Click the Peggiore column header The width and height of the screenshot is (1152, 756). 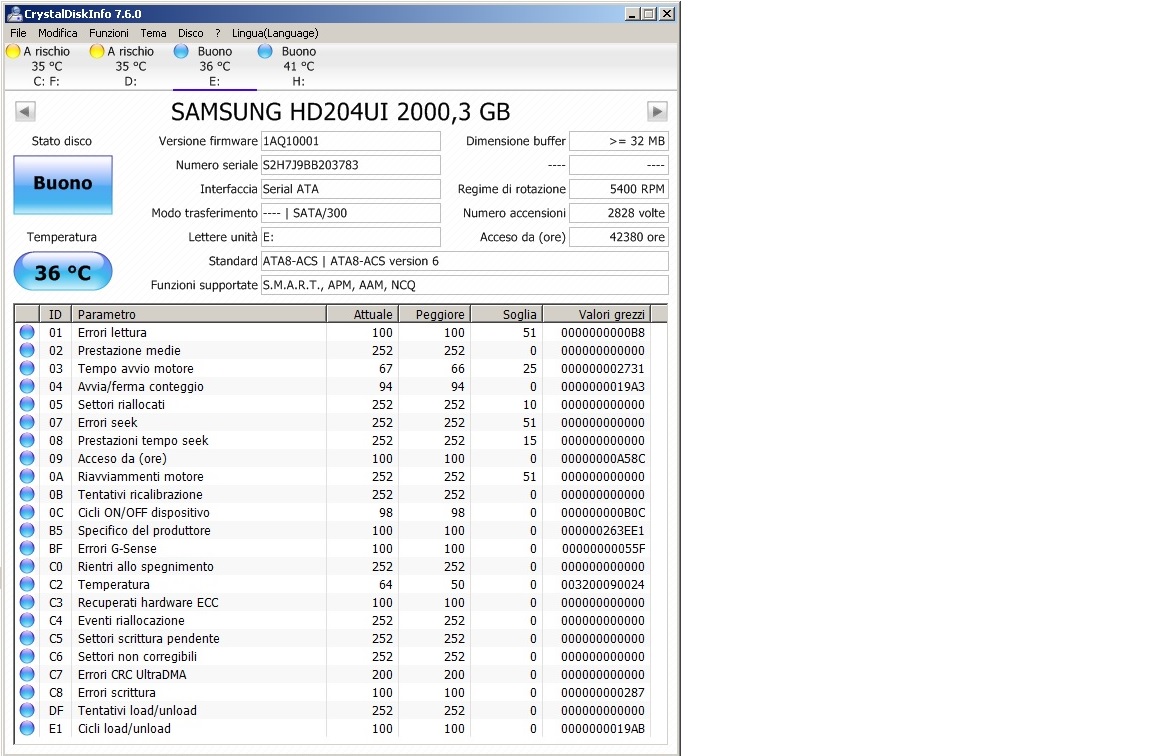(434, 314)
